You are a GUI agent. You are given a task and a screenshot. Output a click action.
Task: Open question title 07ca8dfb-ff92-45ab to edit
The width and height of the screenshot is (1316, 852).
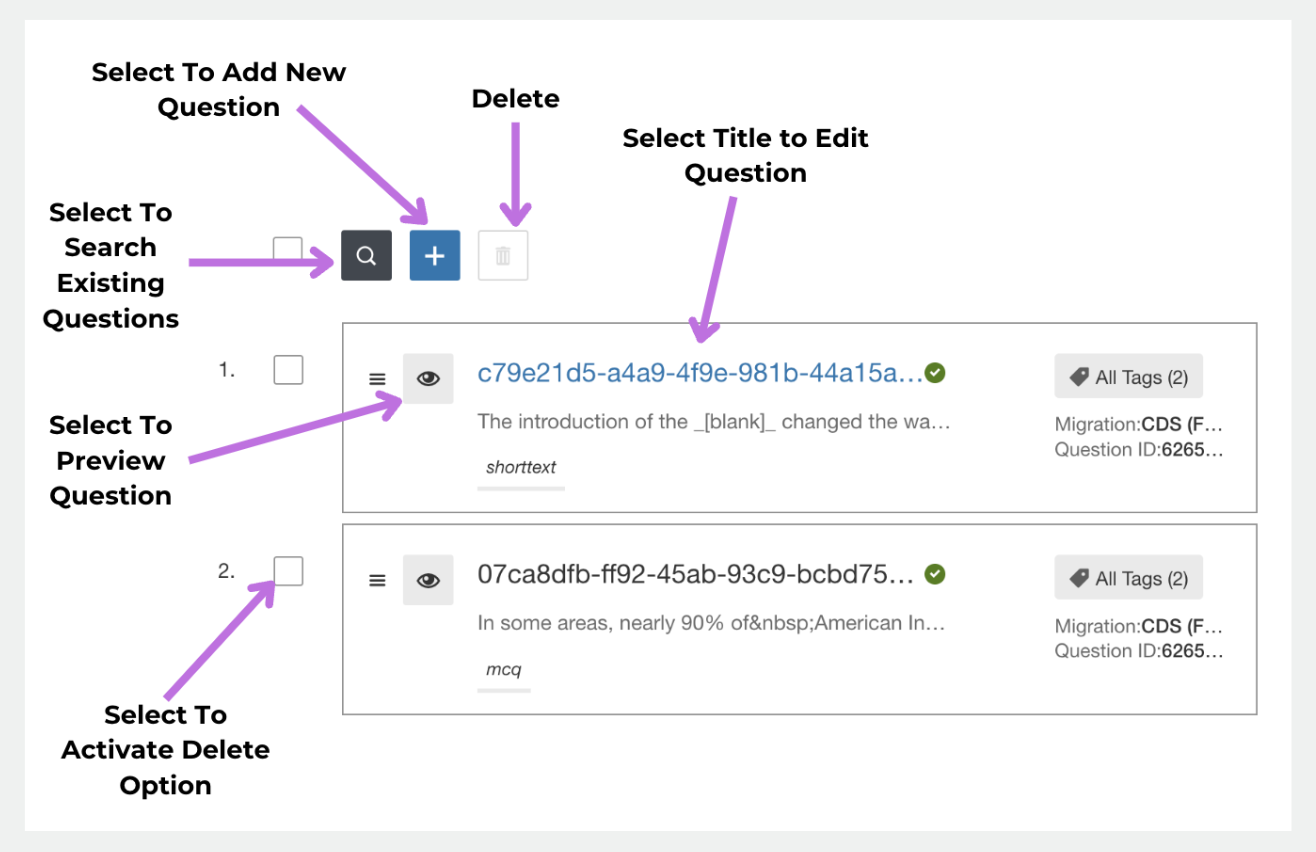(696, 575)
